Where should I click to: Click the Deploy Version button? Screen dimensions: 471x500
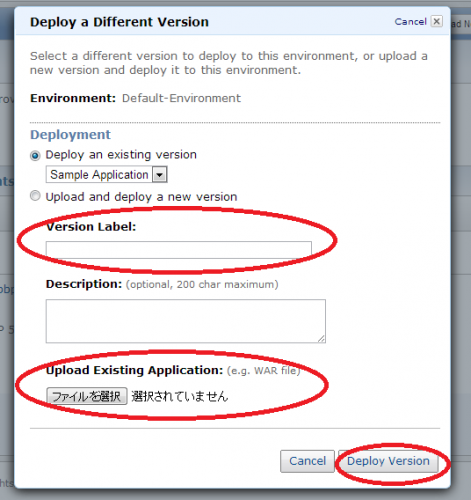[x=388, y=461]
